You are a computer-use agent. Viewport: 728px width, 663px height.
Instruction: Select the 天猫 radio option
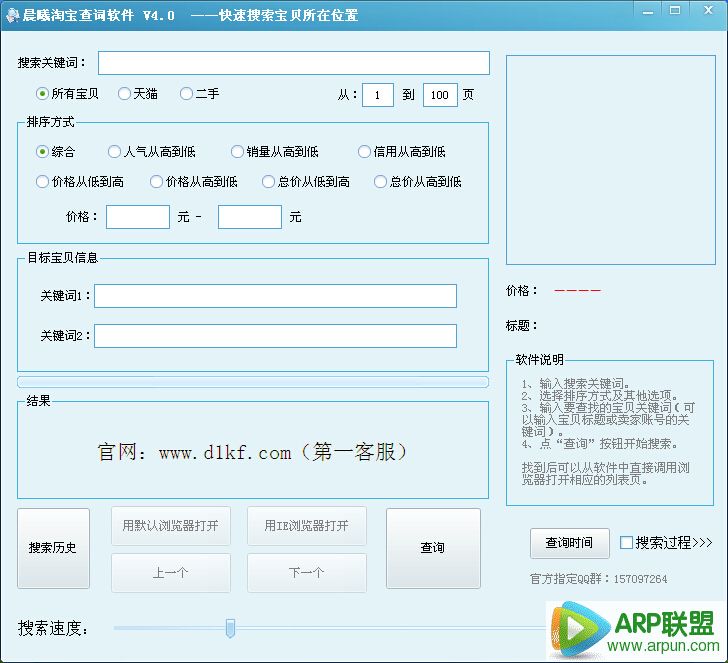click(124, 94)
